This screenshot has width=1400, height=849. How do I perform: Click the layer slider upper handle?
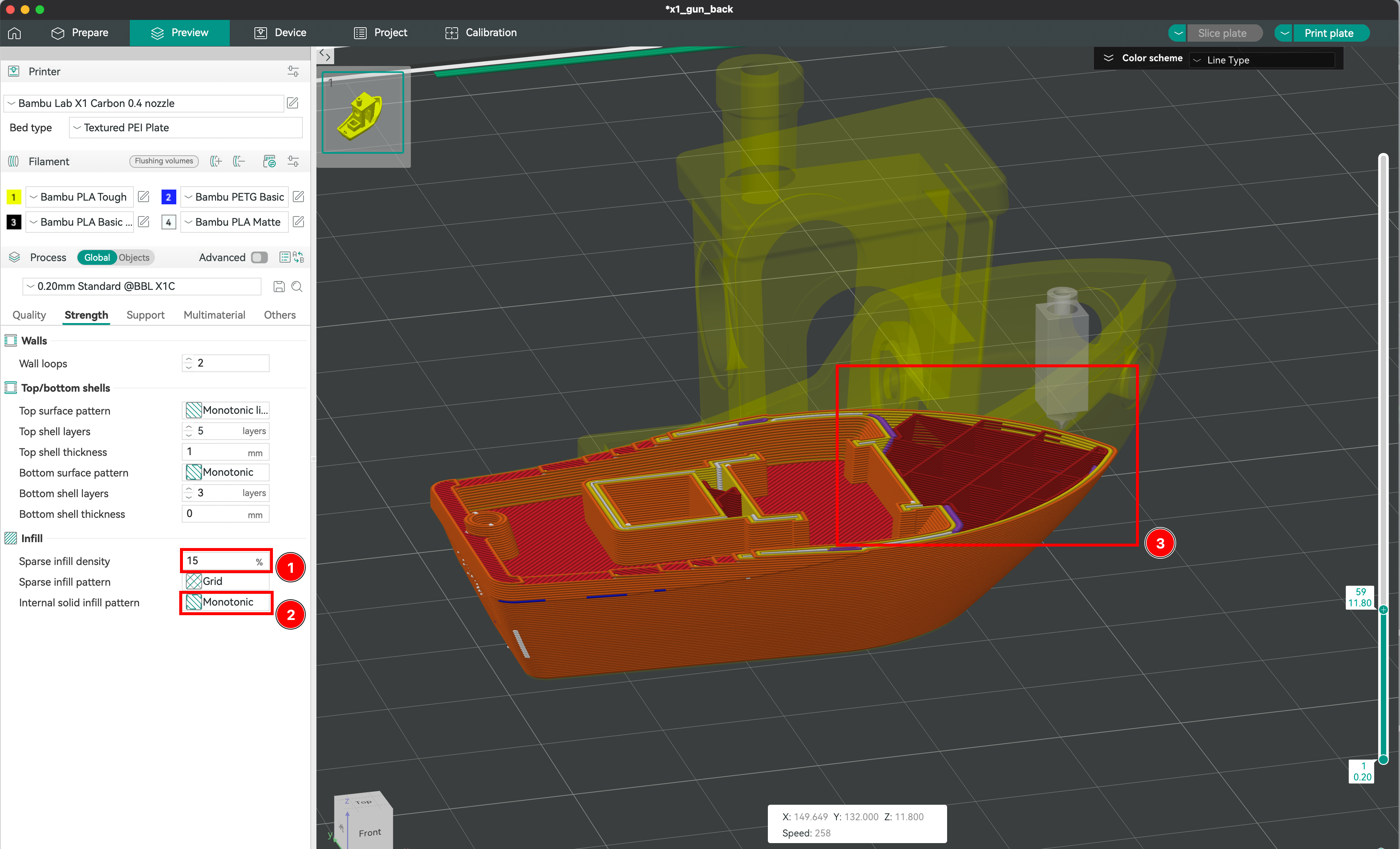(1383, 609)
